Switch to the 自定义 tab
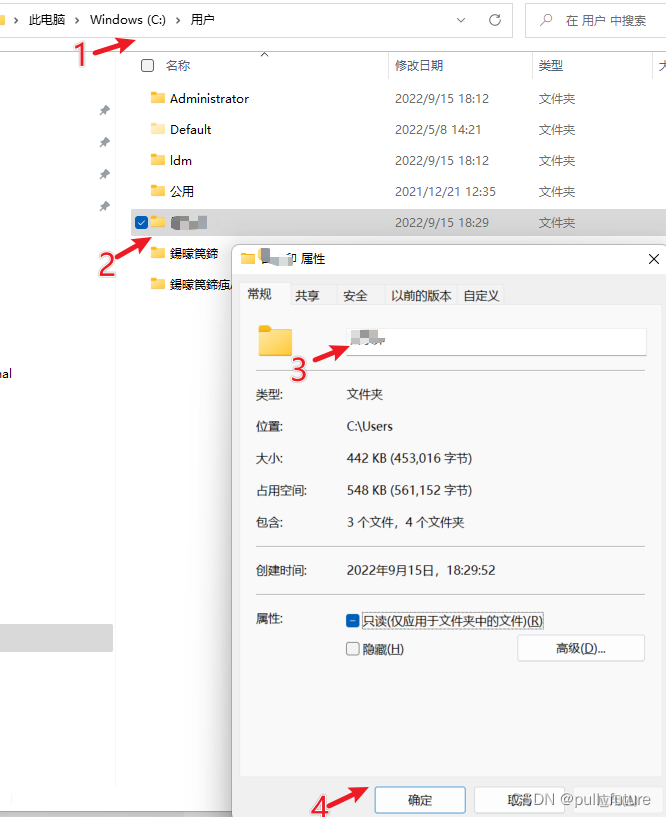The width and height of the screenshot is (666, 817). 481,296
